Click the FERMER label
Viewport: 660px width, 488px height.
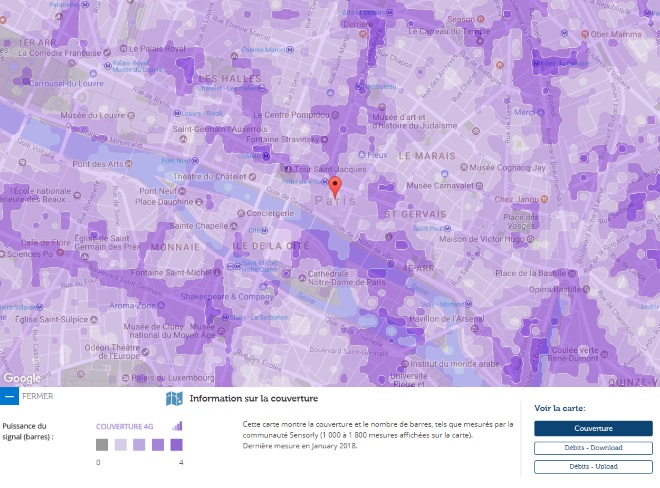37,396
